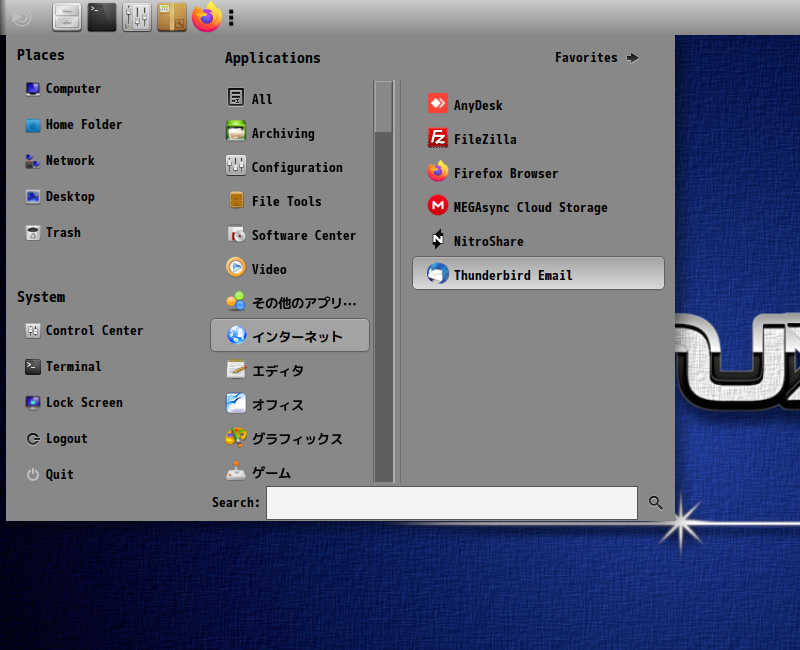Image resolution: width=800 pixels, height=650 pixels.
Task: Open the mixer-style settings panel launcher
Action: click(x=137, y=17)
